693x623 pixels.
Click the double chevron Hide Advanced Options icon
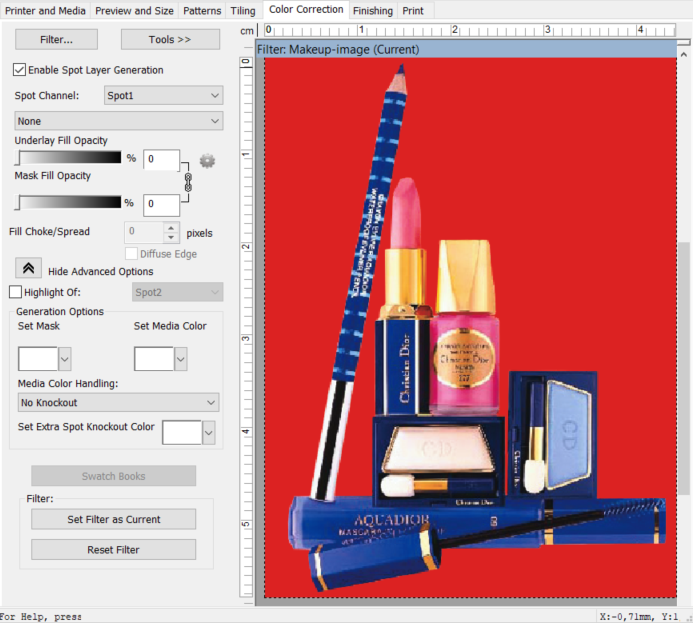(28, 270)
